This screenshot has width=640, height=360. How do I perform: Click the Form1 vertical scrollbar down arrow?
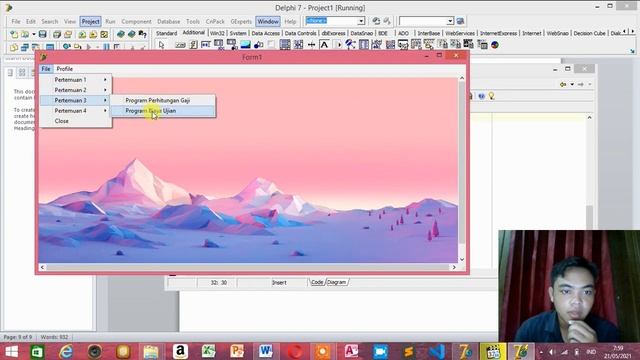pos(462,259)
